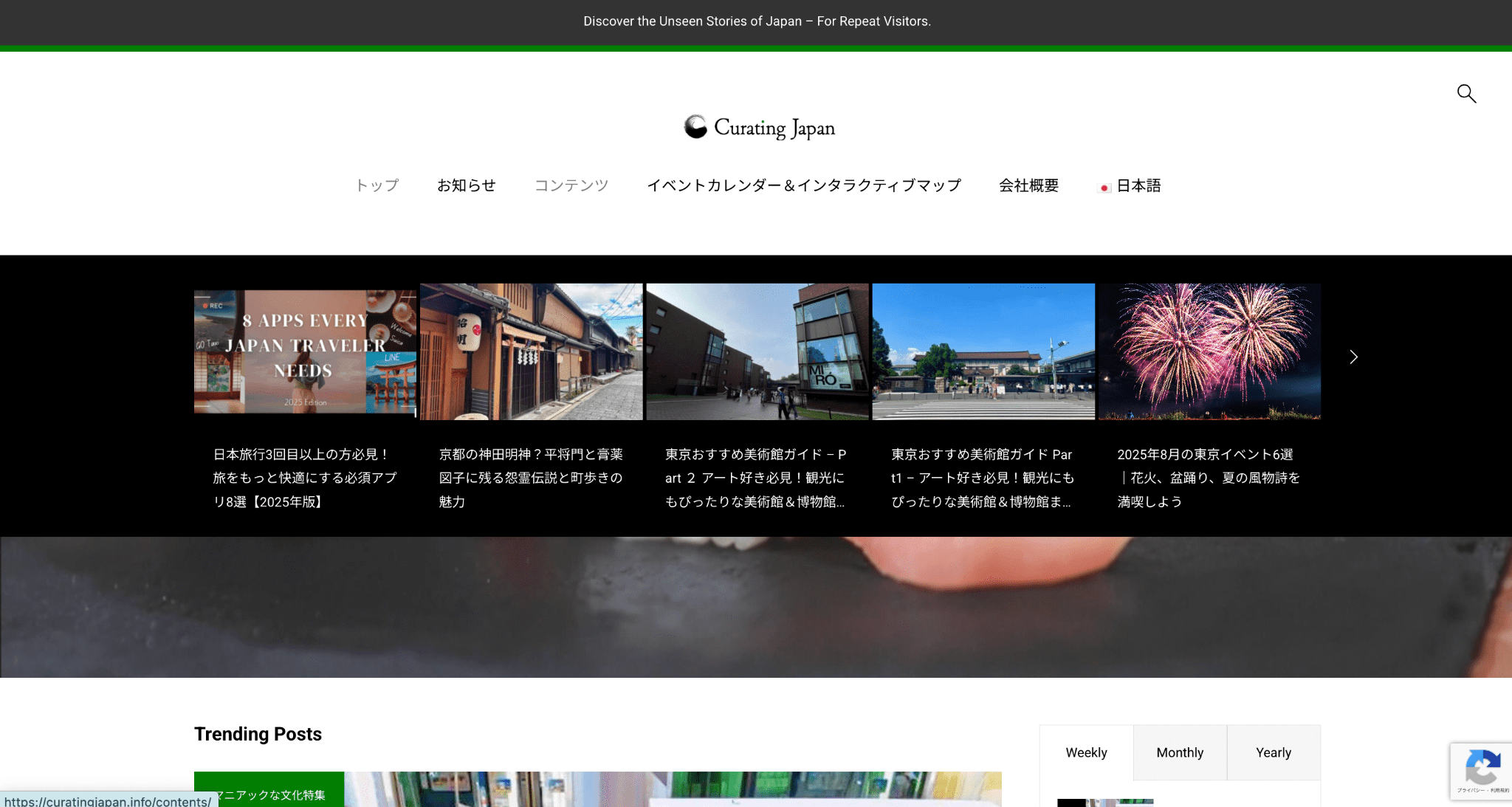Switch to the Monthly tab
Screen dimensions: 1512x807
(x=1180, y=752)
